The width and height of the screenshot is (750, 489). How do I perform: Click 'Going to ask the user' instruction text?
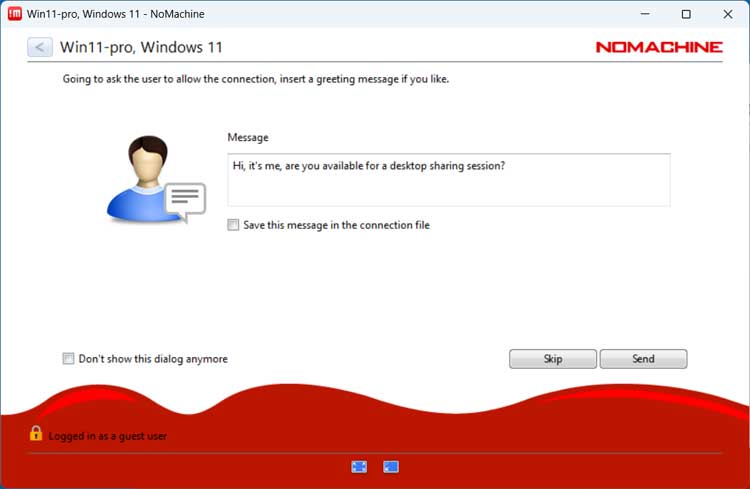[256, 79]
